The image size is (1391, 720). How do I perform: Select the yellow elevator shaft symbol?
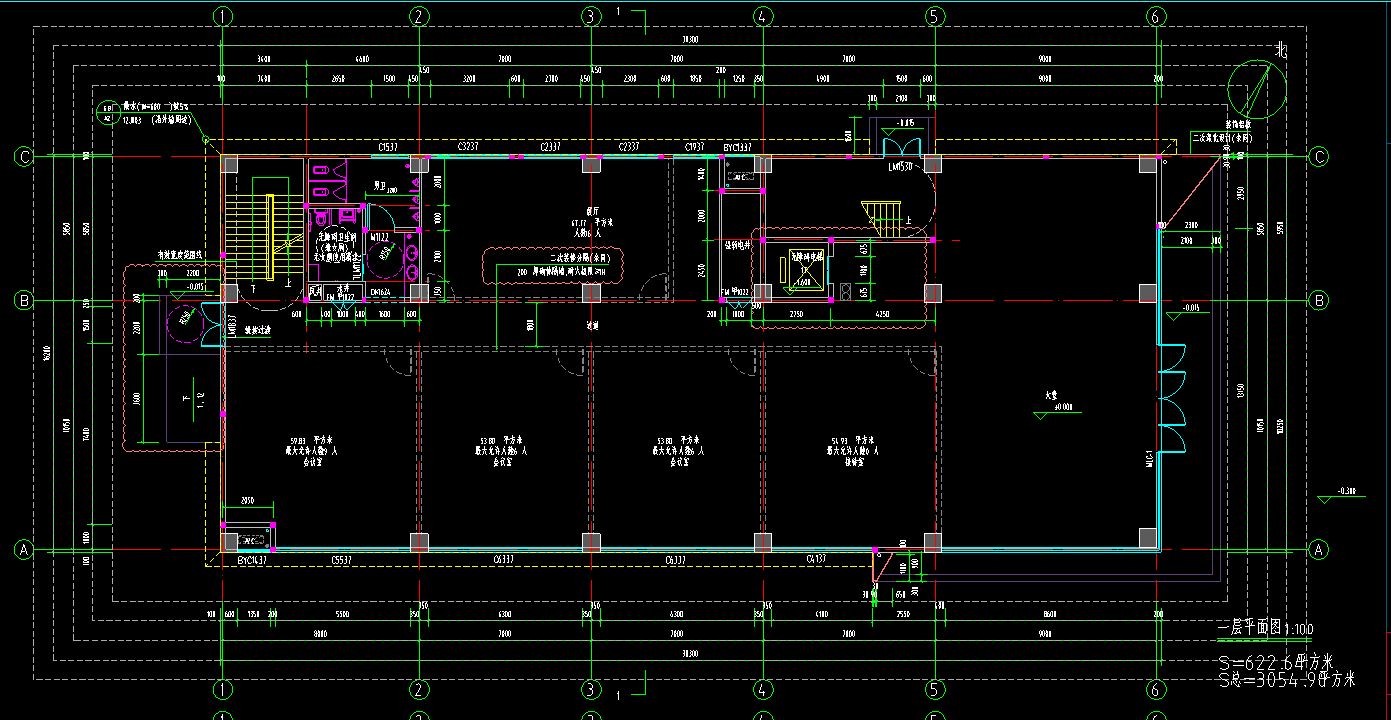tap(804, 267)
